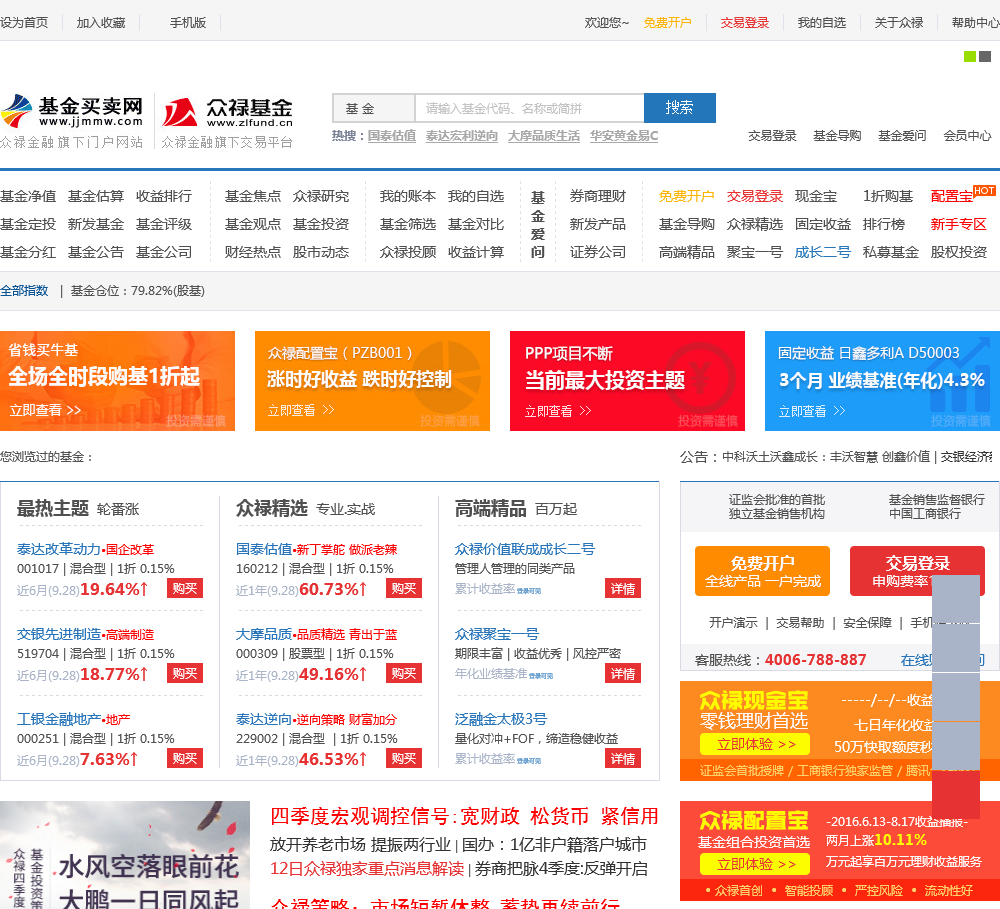Click 购买 for 工银金融地产 fund
Image resolution: width=1000 pixels, height=909 pixels.
pyautogui.click(x=185, y=758)
